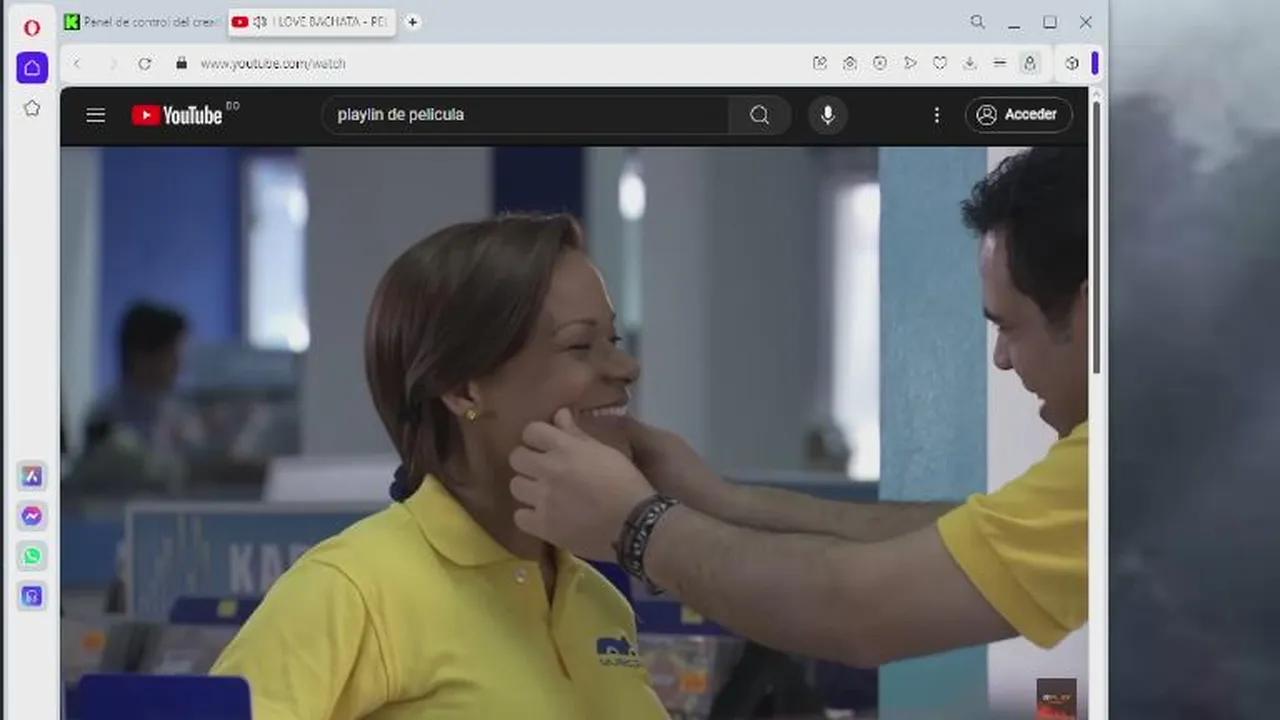Click the page vertical scrollbar
1280x720 pixels.
pos(1096,236)
